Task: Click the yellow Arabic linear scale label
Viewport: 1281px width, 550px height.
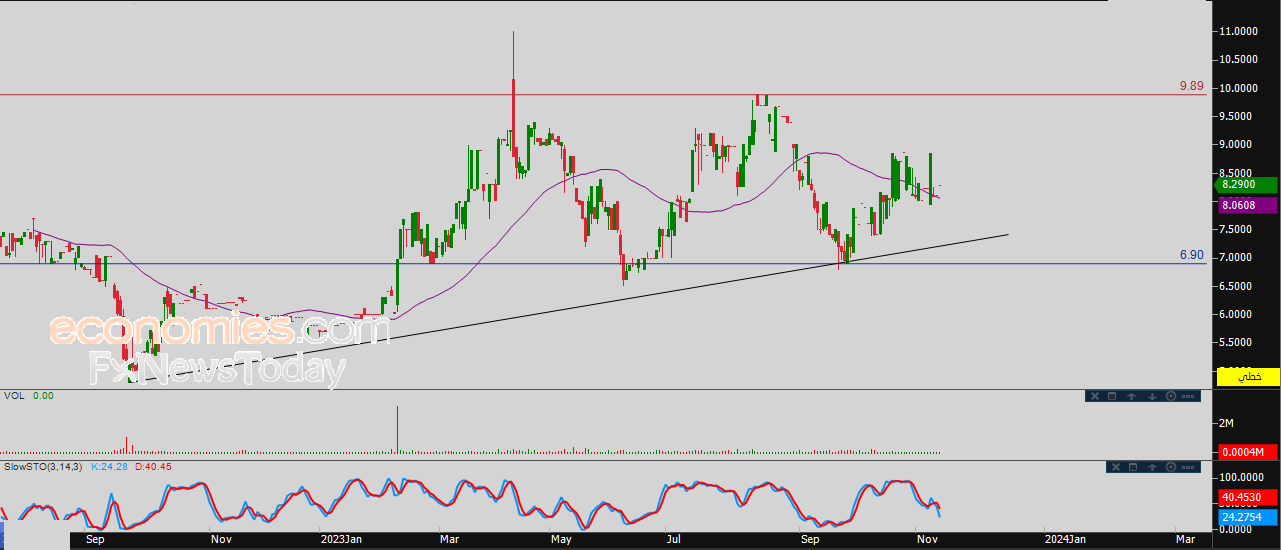Action: tap(1248, 376)
